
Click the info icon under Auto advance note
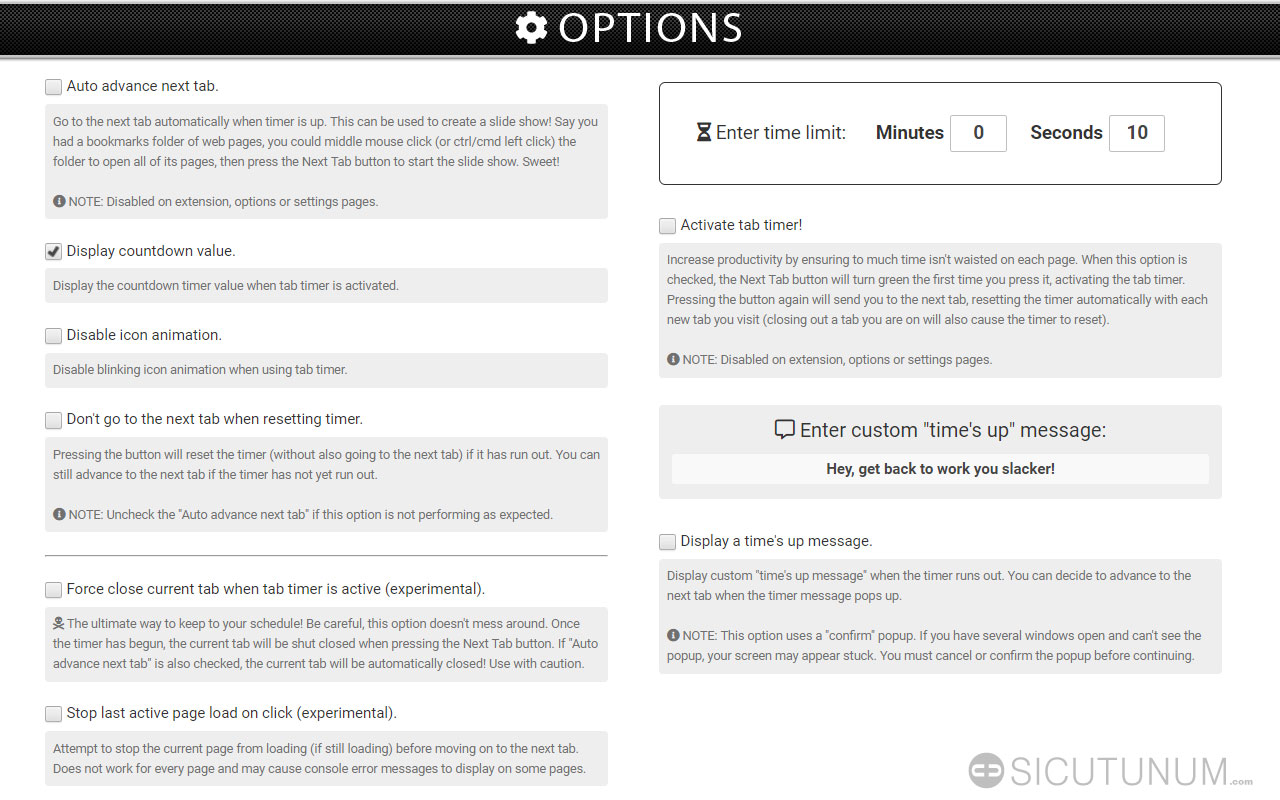pos(59,201)
